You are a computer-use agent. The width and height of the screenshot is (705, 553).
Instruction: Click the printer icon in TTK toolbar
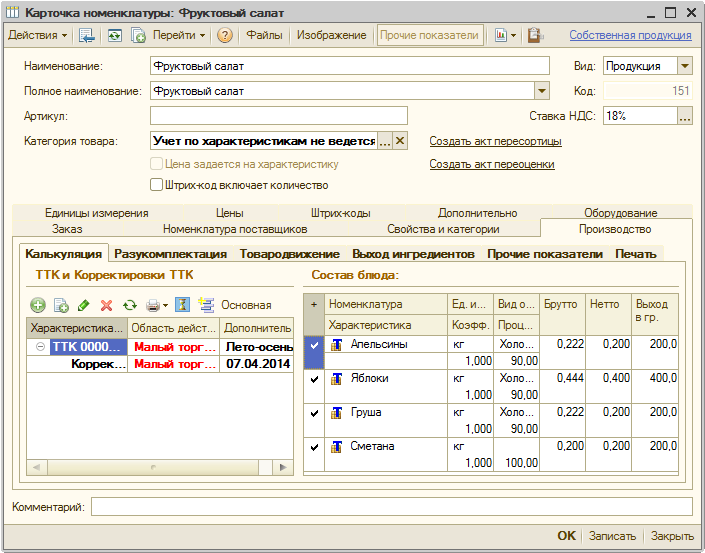[x=153, y=306]
